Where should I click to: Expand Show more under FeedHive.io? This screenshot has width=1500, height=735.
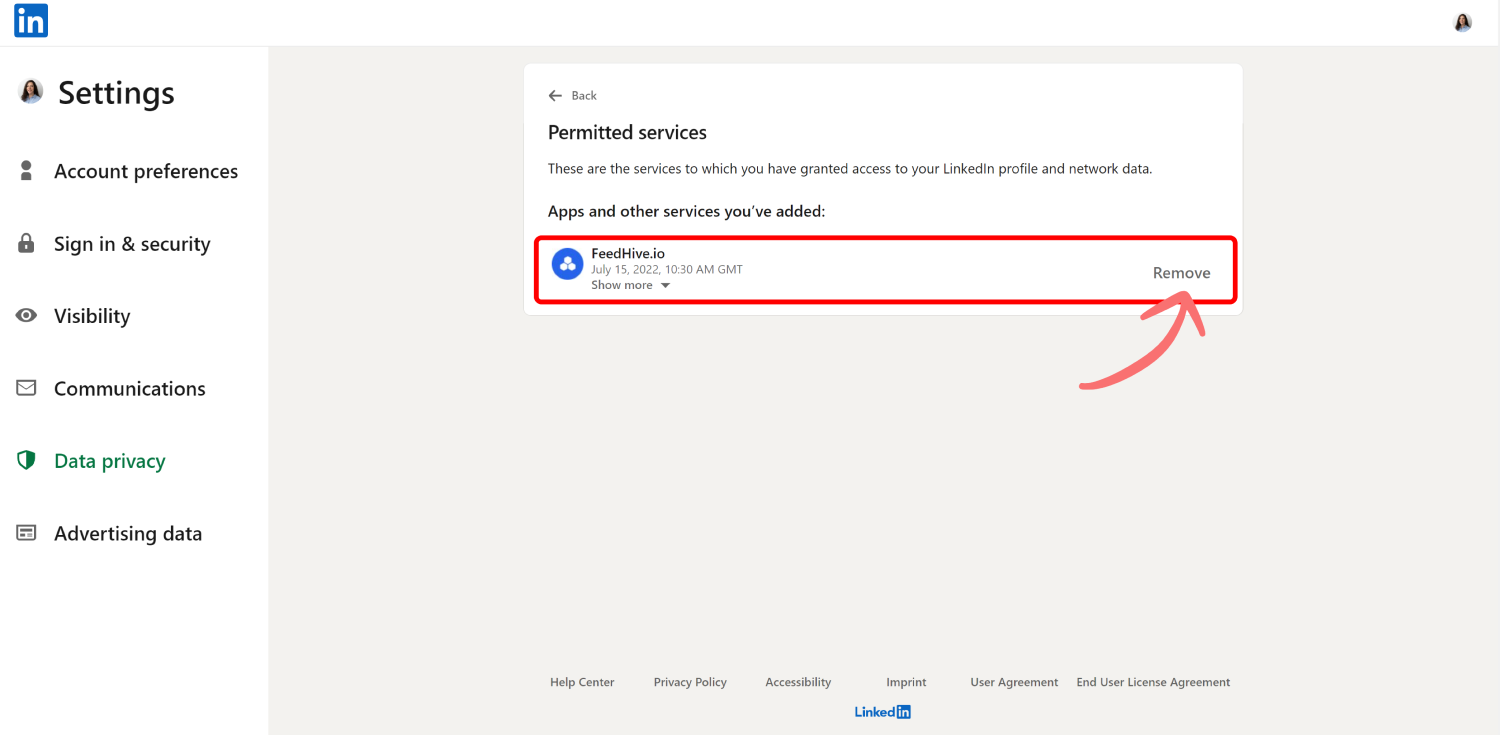pos(630,285)
